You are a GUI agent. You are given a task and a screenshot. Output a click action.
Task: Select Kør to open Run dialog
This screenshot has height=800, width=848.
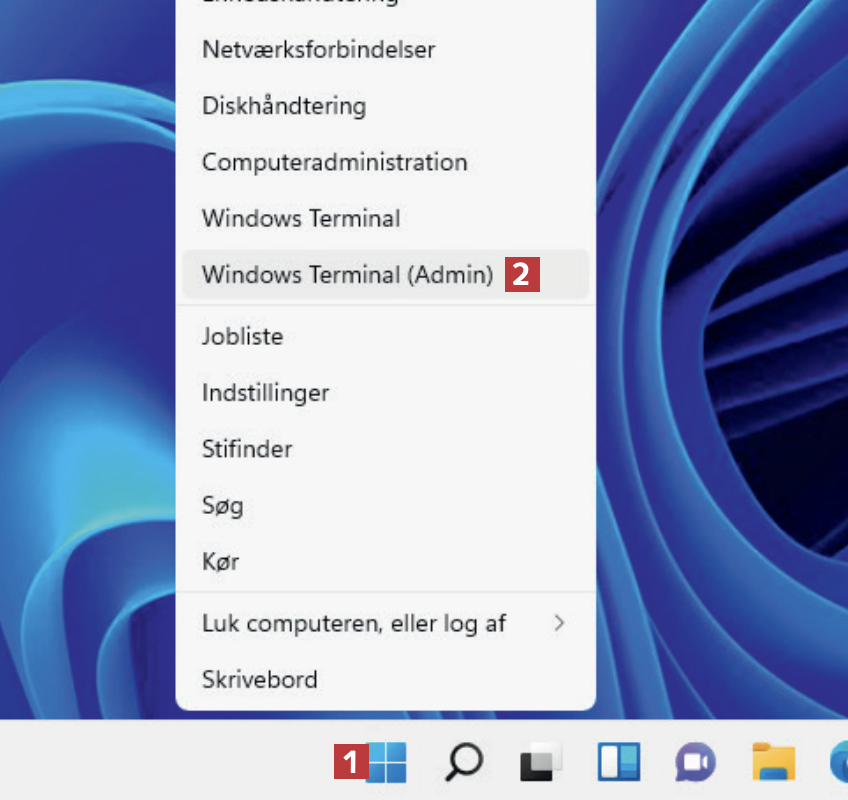[220, 561]
